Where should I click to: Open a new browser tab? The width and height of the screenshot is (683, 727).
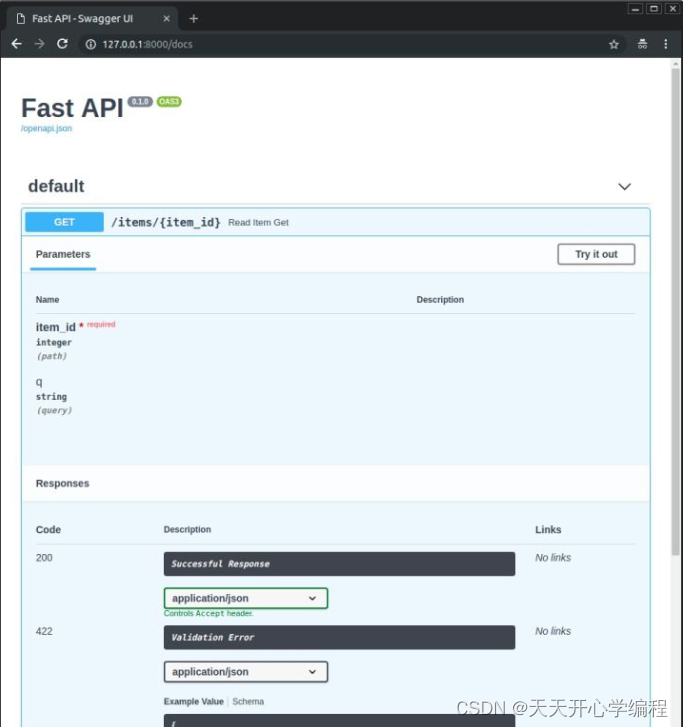(x=194, y=18)
